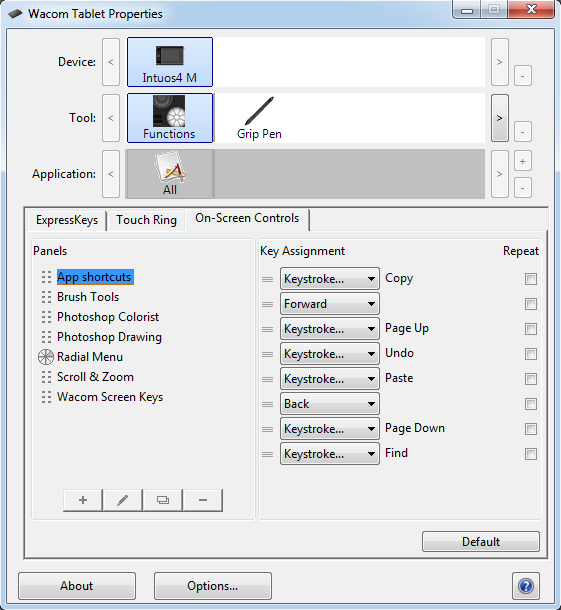Switch to the ExpressKeys tab

click(x=67, y=220)
